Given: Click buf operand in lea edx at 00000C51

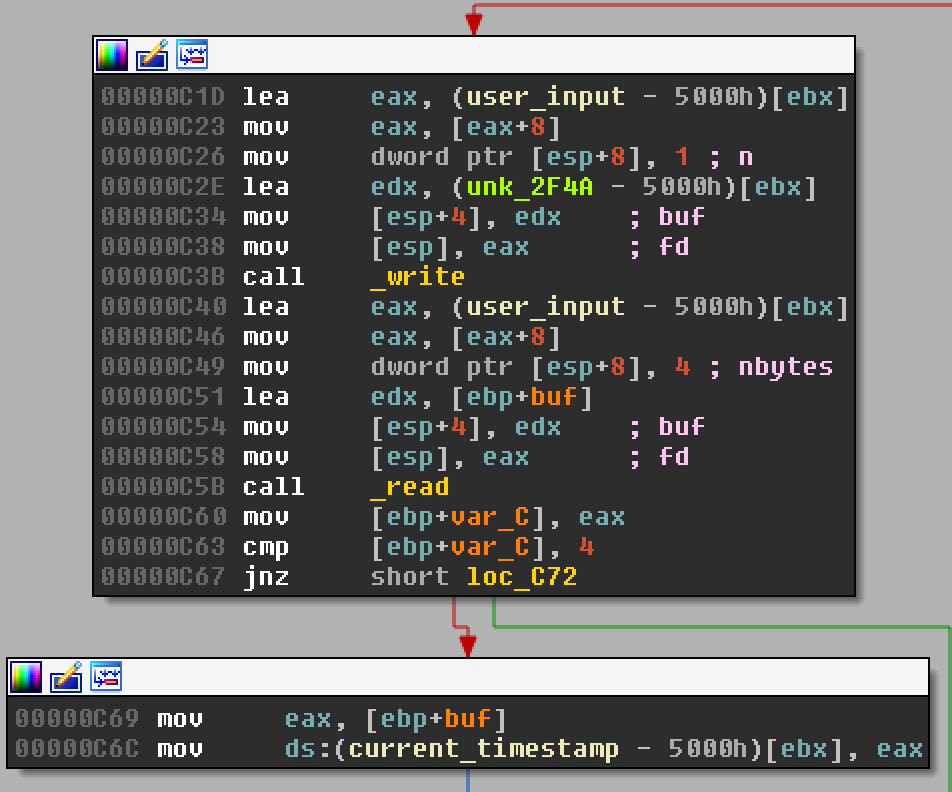Looking at the screenshot, I should coord(554,397).
